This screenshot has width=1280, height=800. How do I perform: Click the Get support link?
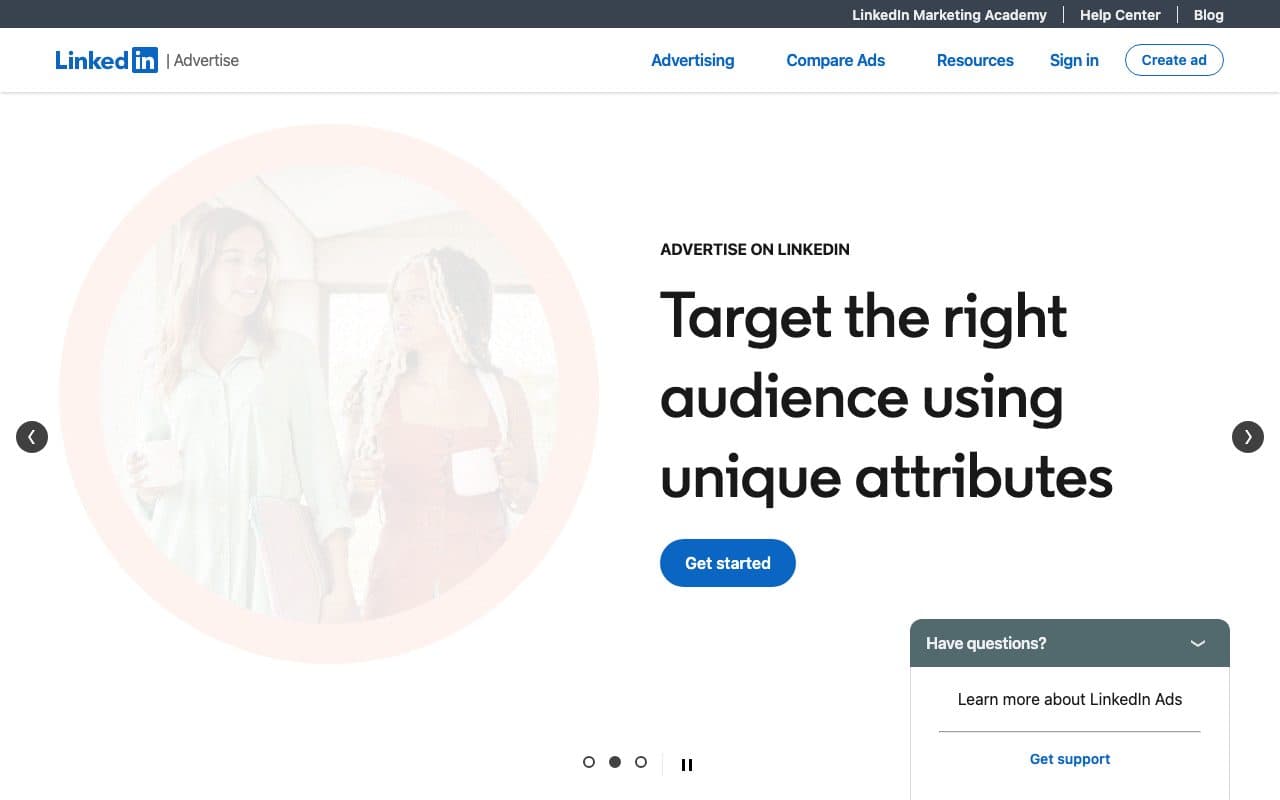[x=1070, y=759]
